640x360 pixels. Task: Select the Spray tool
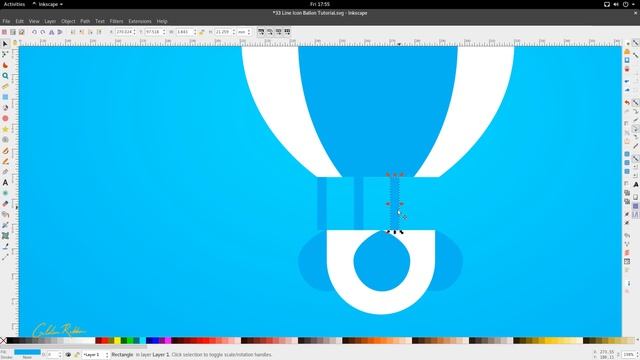point(5,193)
